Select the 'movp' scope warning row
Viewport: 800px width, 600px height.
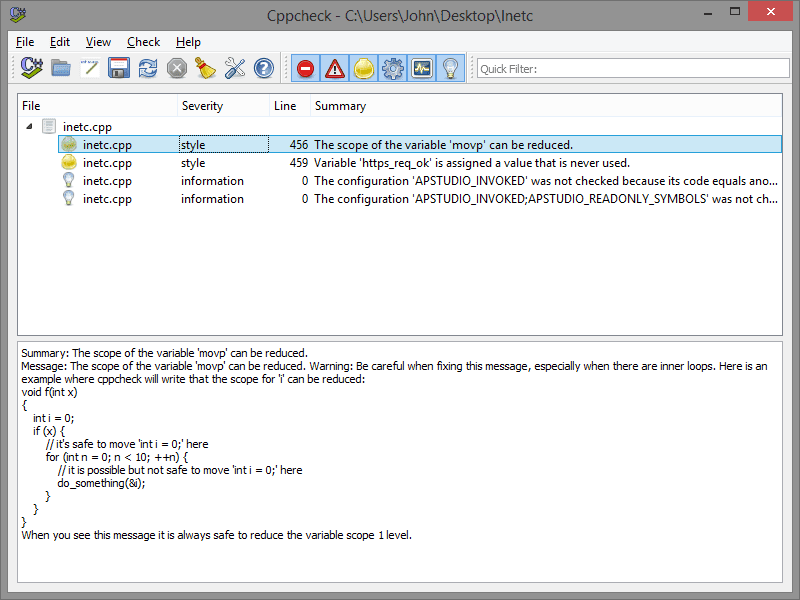point(400,144)
